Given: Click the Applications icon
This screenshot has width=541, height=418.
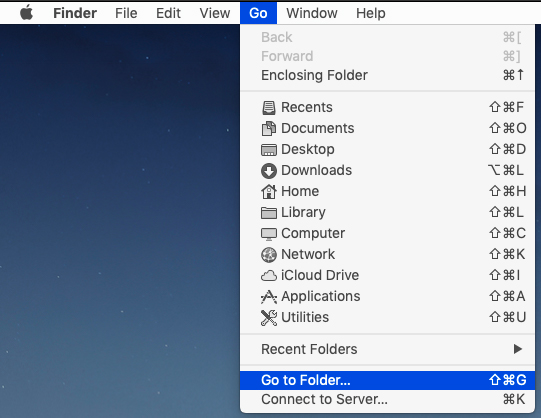Looking at the screenshot, I should coord(269,297).
